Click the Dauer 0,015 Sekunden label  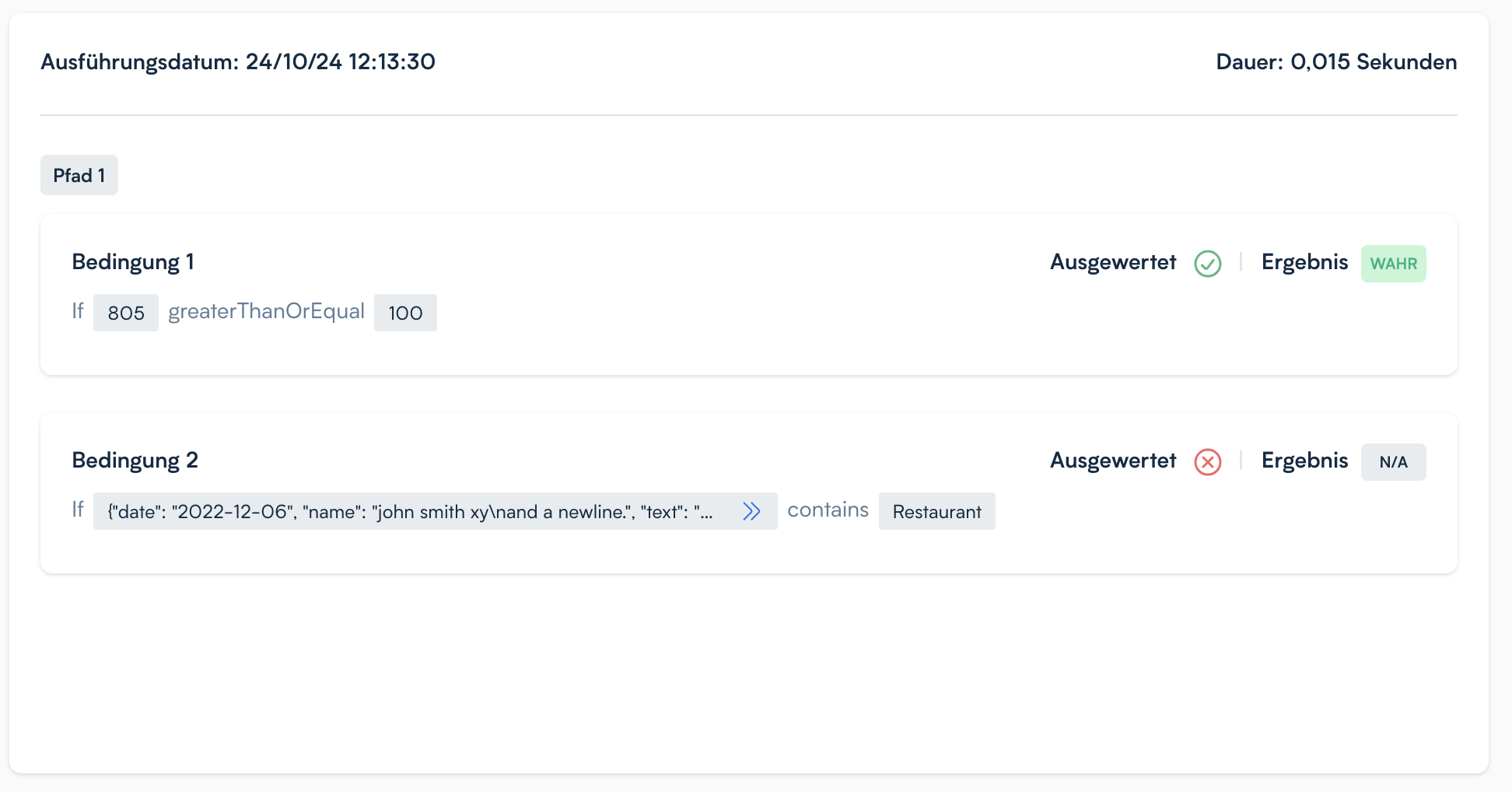[x=1335, y=61]
